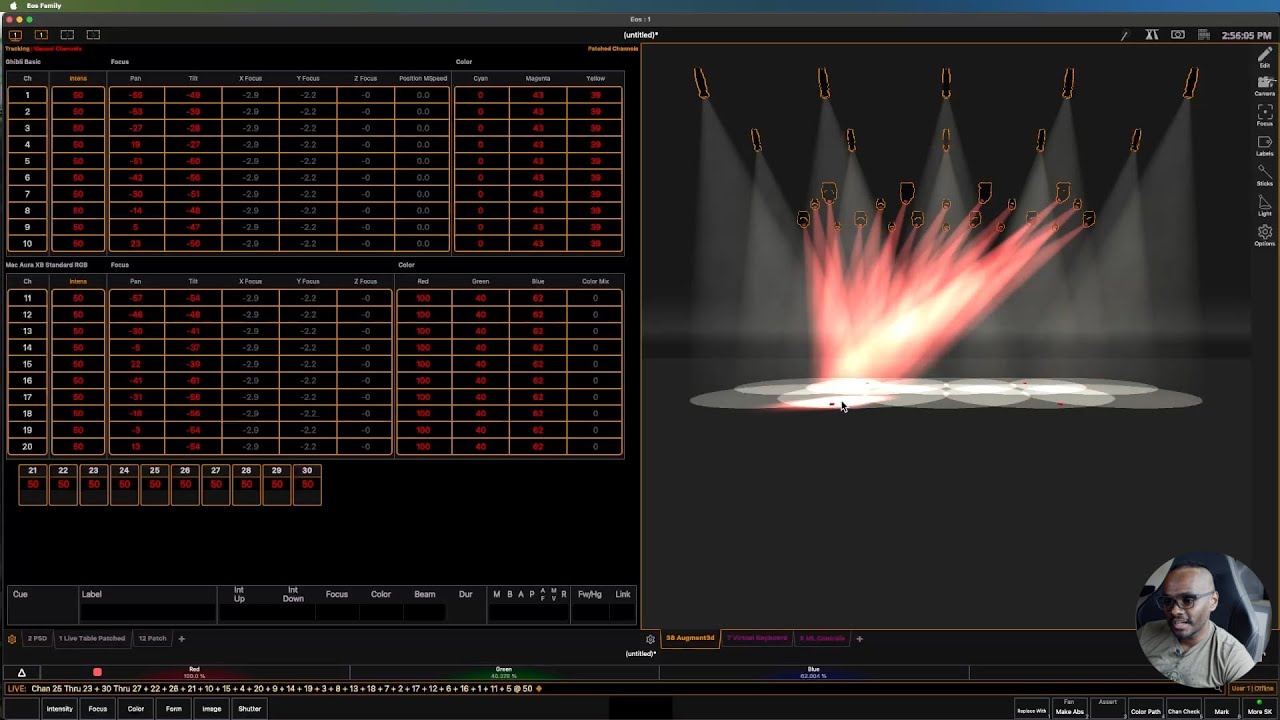
Task: Open the 12 Patch tab
Action: (153, 638)
